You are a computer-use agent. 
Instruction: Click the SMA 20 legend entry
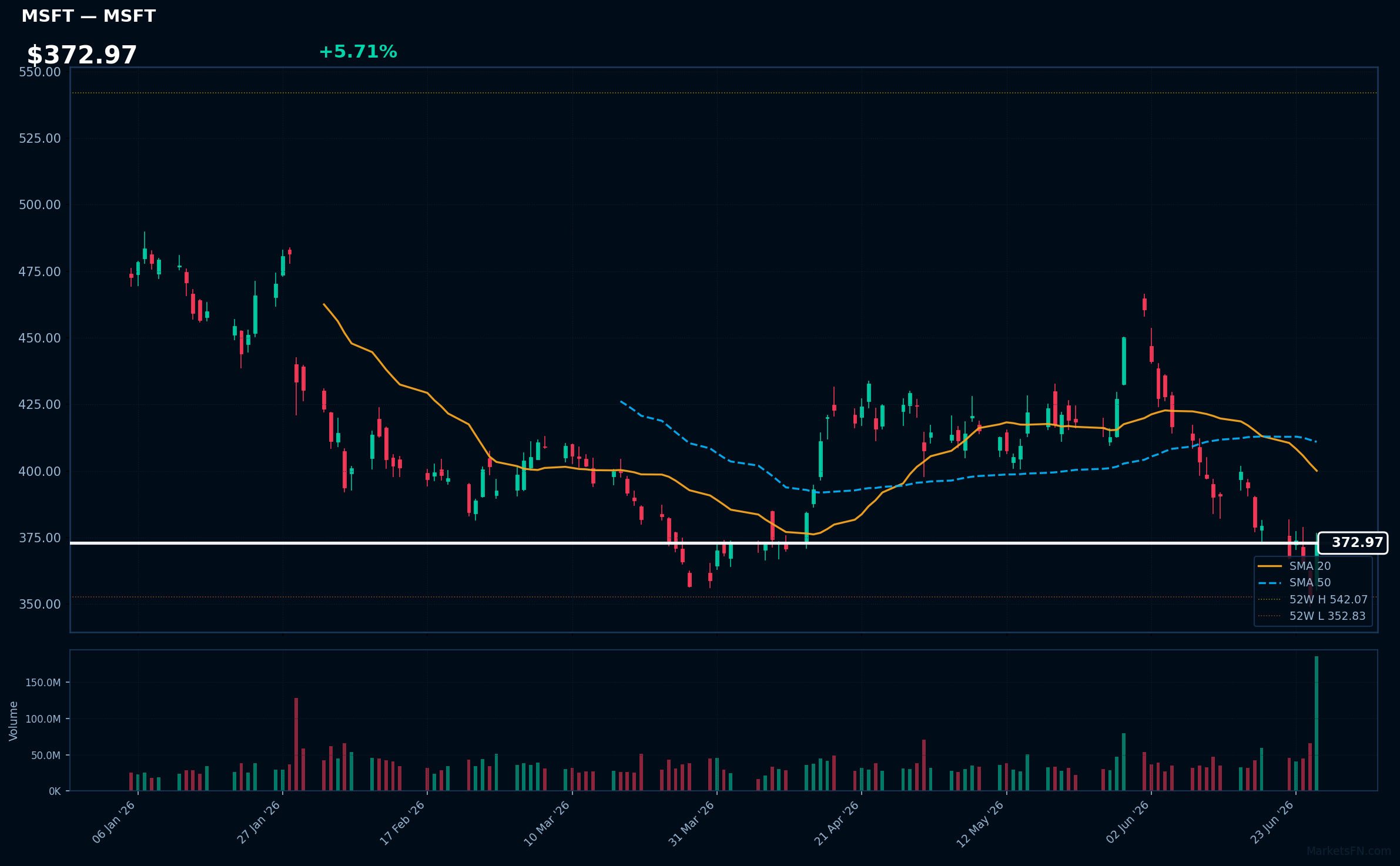[1294, 566]
